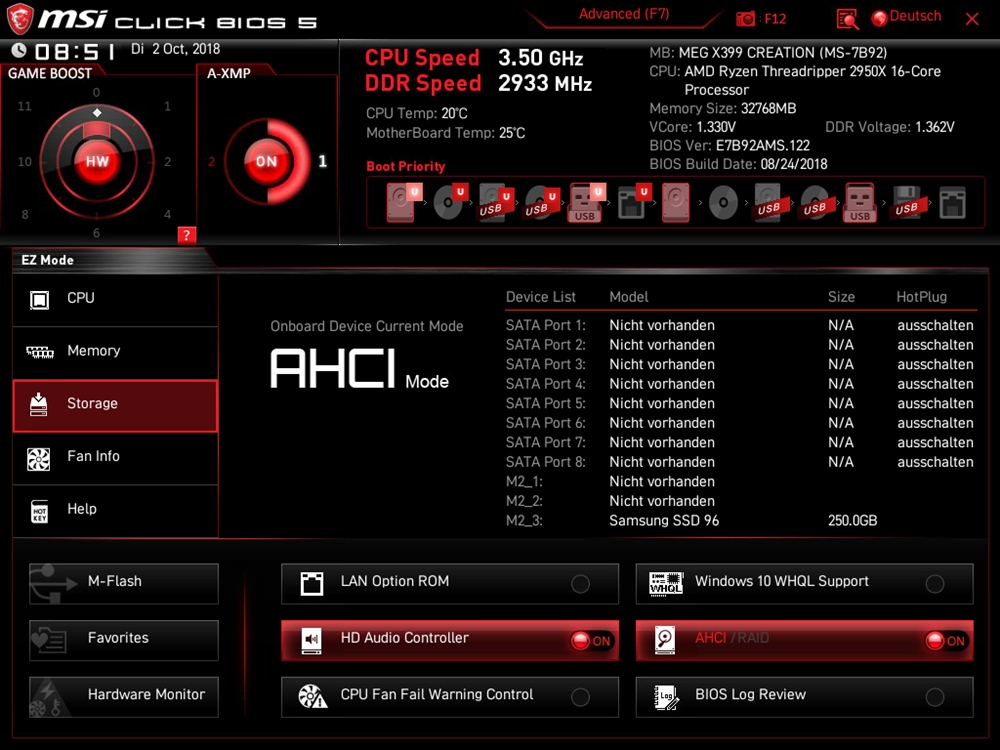Click the last network boot device icon
1000x750 pixels.
(953, 204)
